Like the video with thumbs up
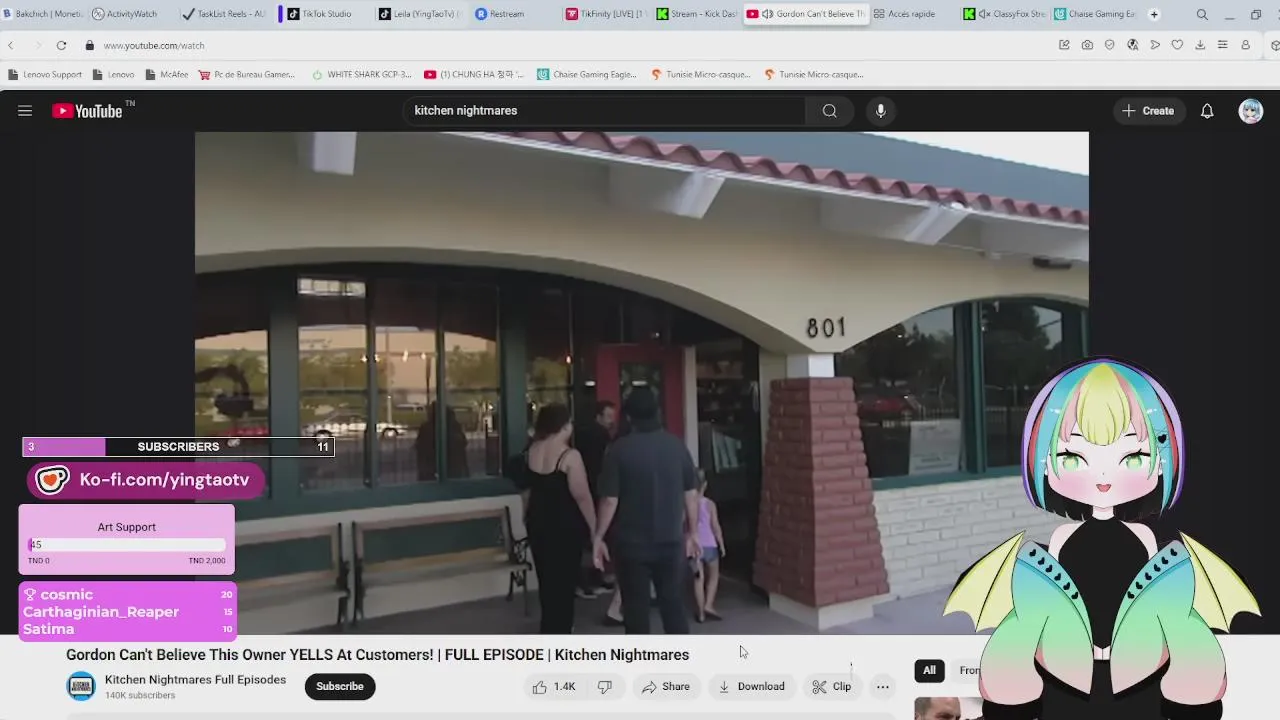 point(554,687)
